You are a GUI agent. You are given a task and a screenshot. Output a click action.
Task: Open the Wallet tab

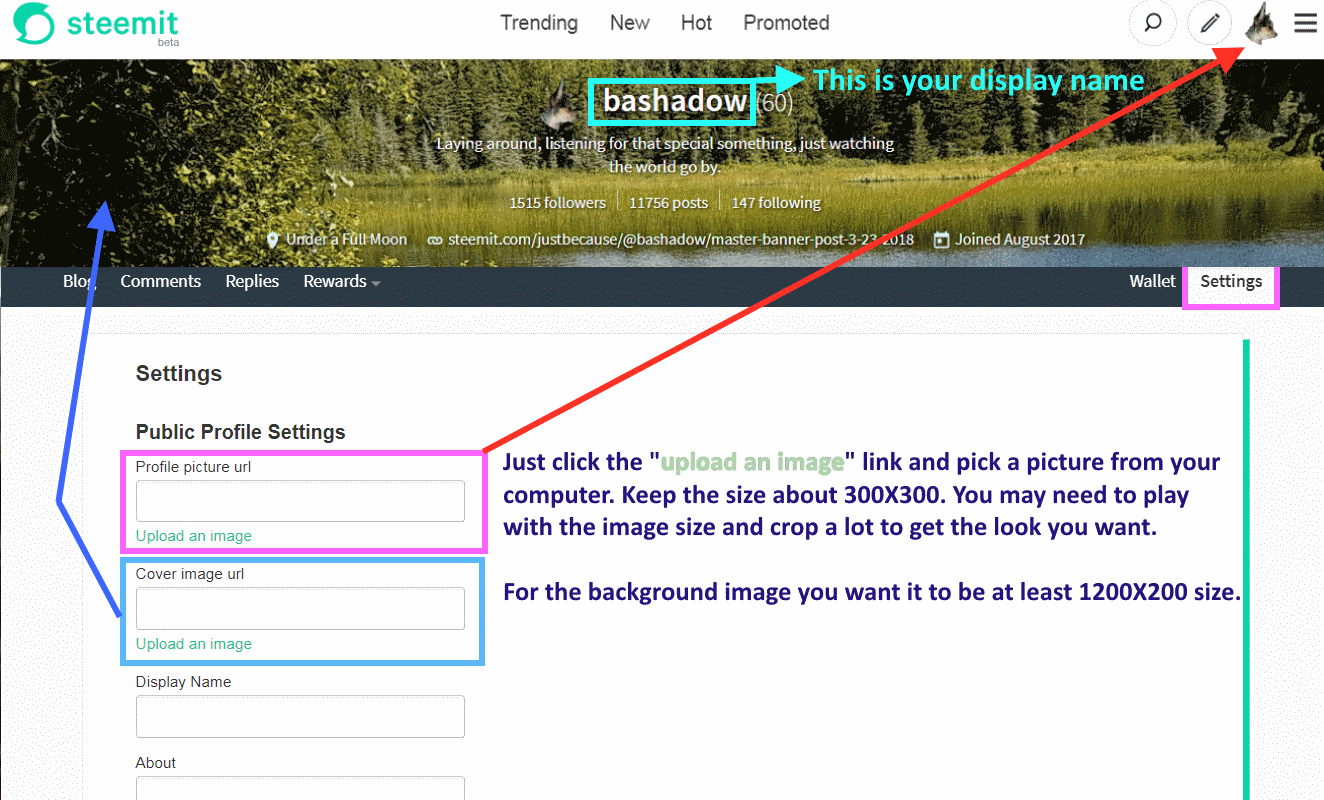[1153, 281]
